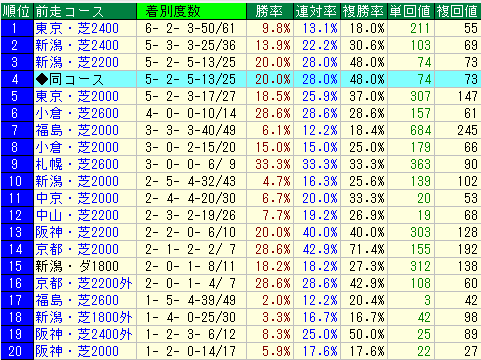Click the 複回値 value 147
This screenshot has height=360, width=481.
click(468, 96)
